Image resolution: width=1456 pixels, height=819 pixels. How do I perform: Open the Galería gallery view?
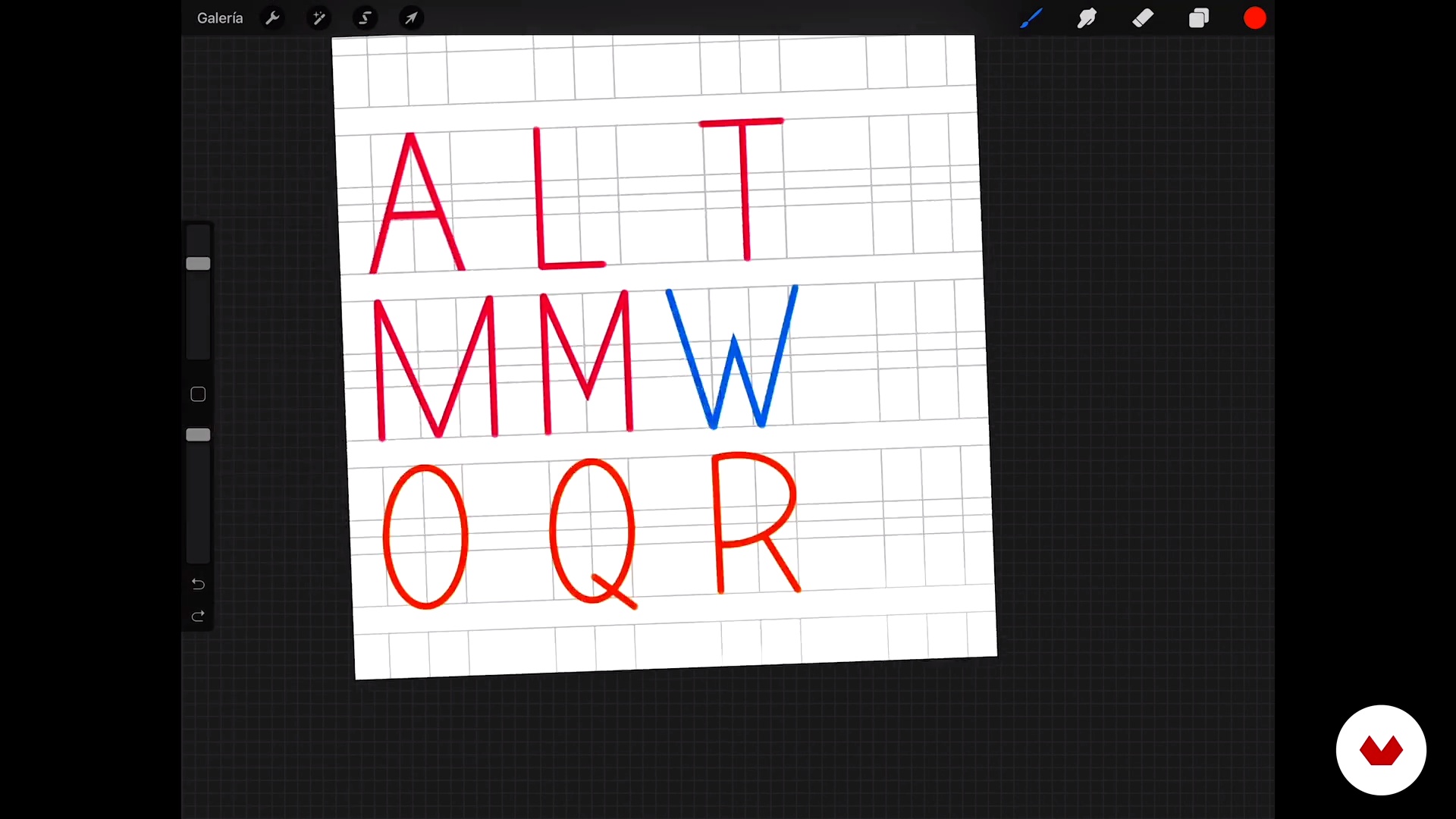coord(220,18)
